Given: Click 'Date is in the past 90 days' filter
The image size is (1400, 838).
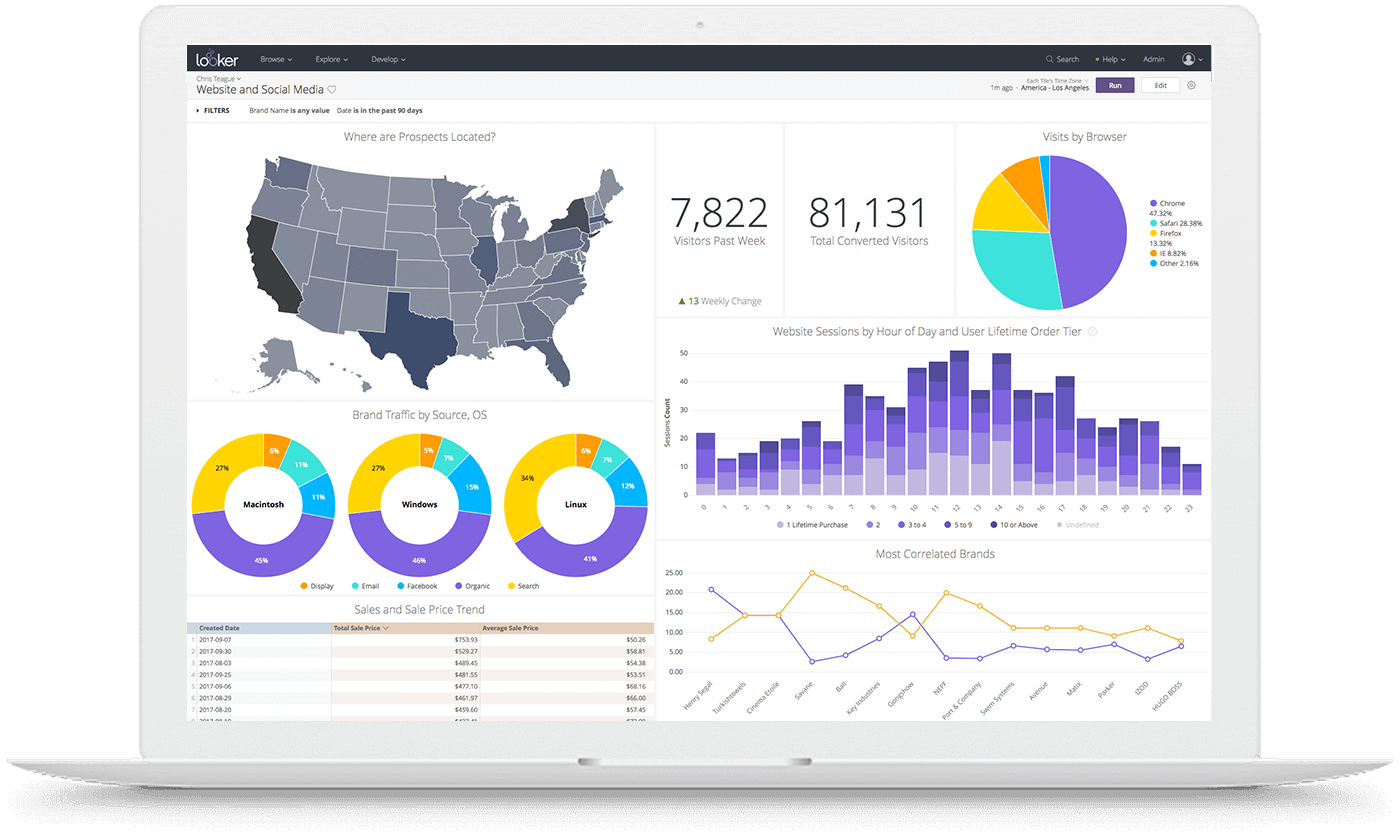Looking at the screenshot, I should (380, 111).
